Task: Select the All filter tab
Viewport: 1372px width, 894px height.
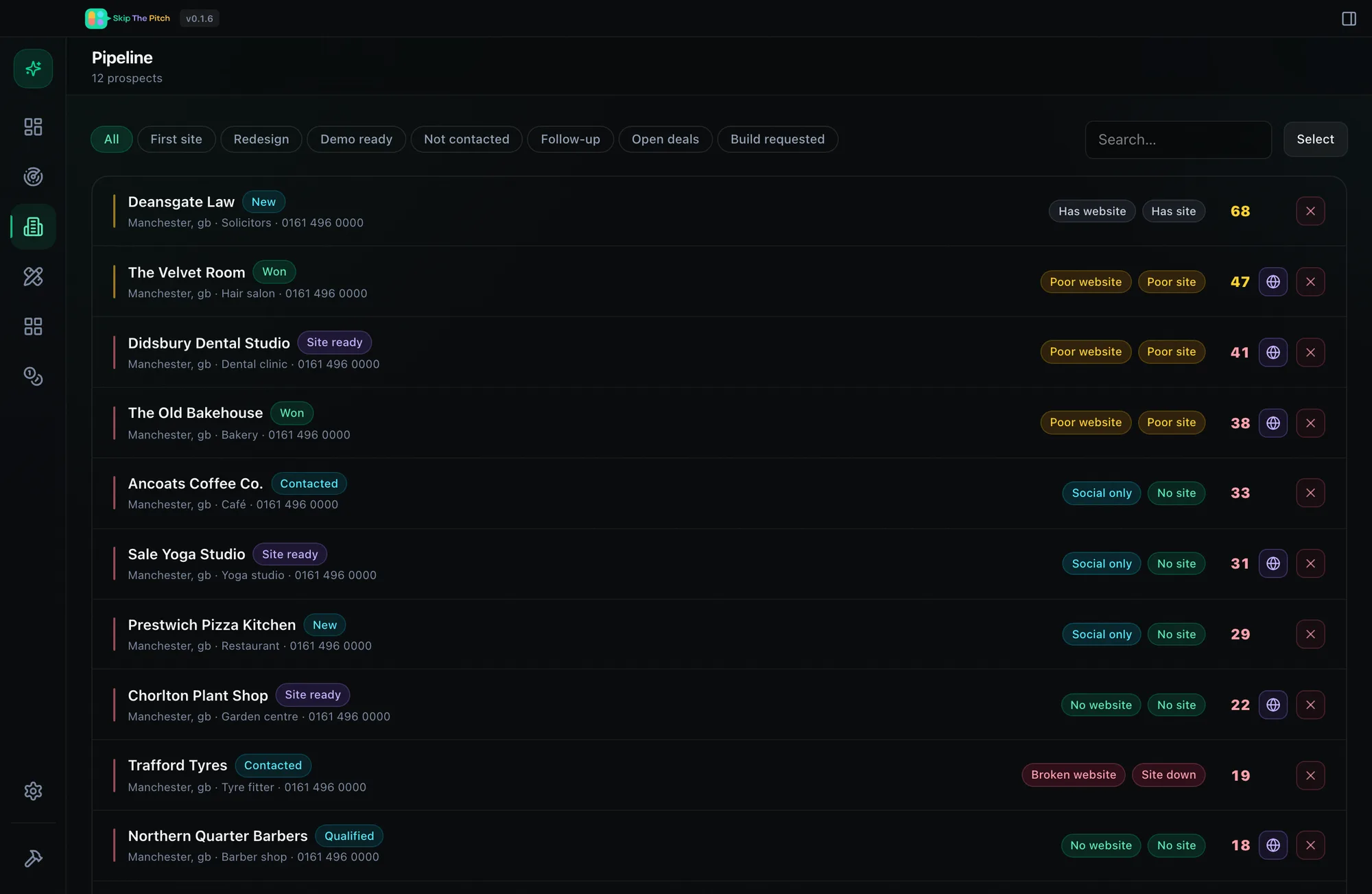Action: click(x=111, y=139)
